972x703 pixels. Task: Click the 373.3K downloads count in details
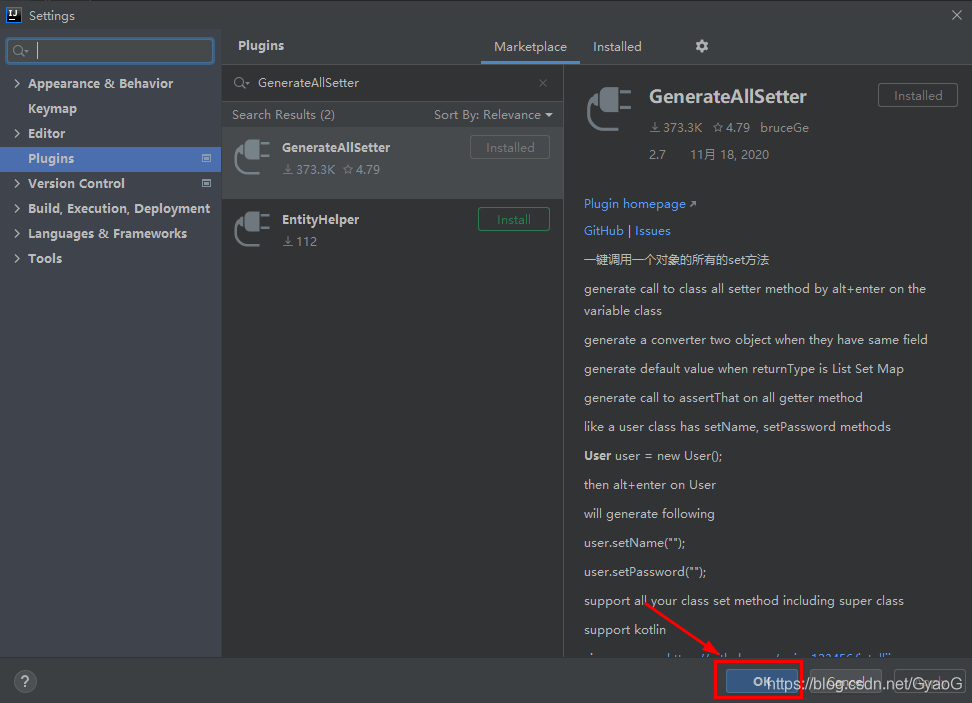click(676, 128)
